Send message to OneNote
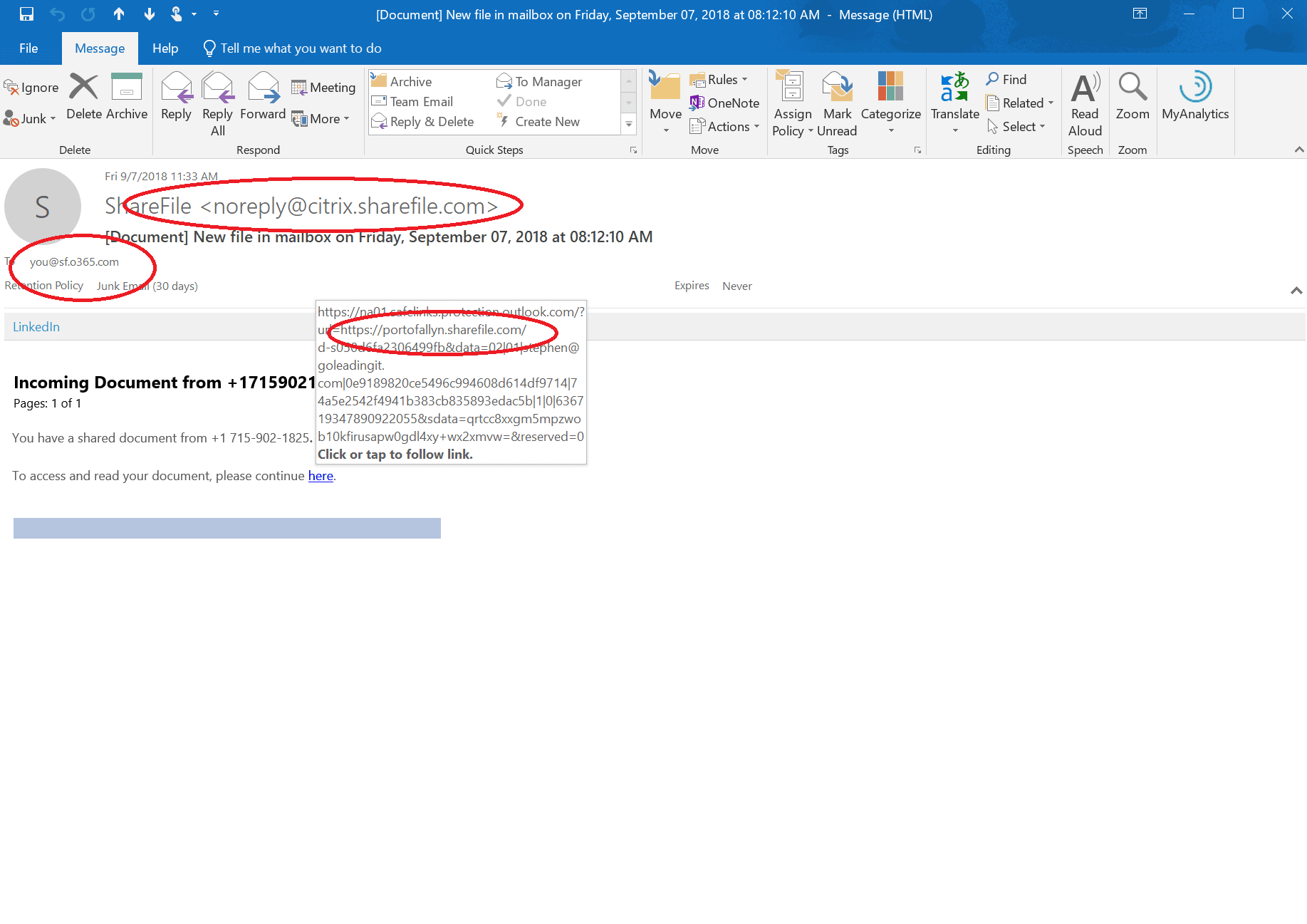Screen dimensions: 1307x924 (x=724, y=103)
